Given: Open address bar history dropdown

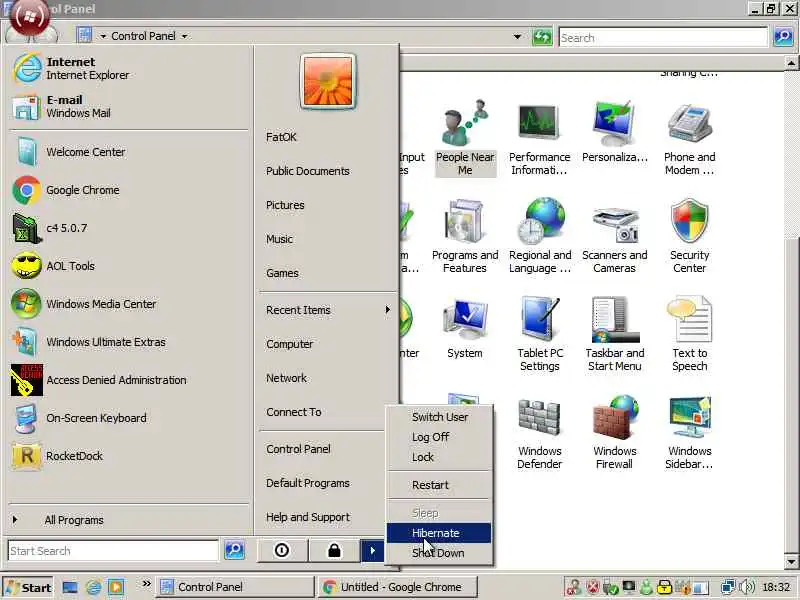Looking at the screenshot, I should coord(517,37).
